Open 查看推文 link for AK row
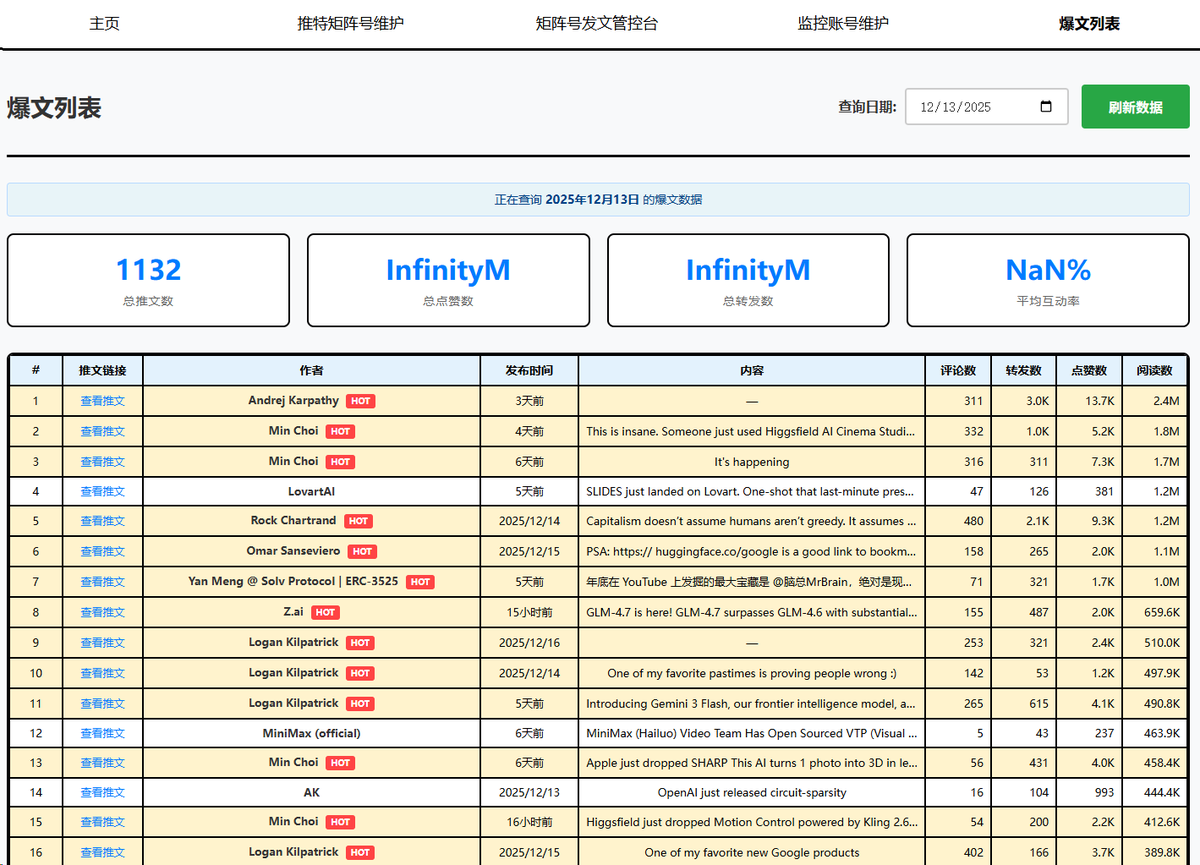Viewport: 1200px width, 865px height. tap(103, 792)
